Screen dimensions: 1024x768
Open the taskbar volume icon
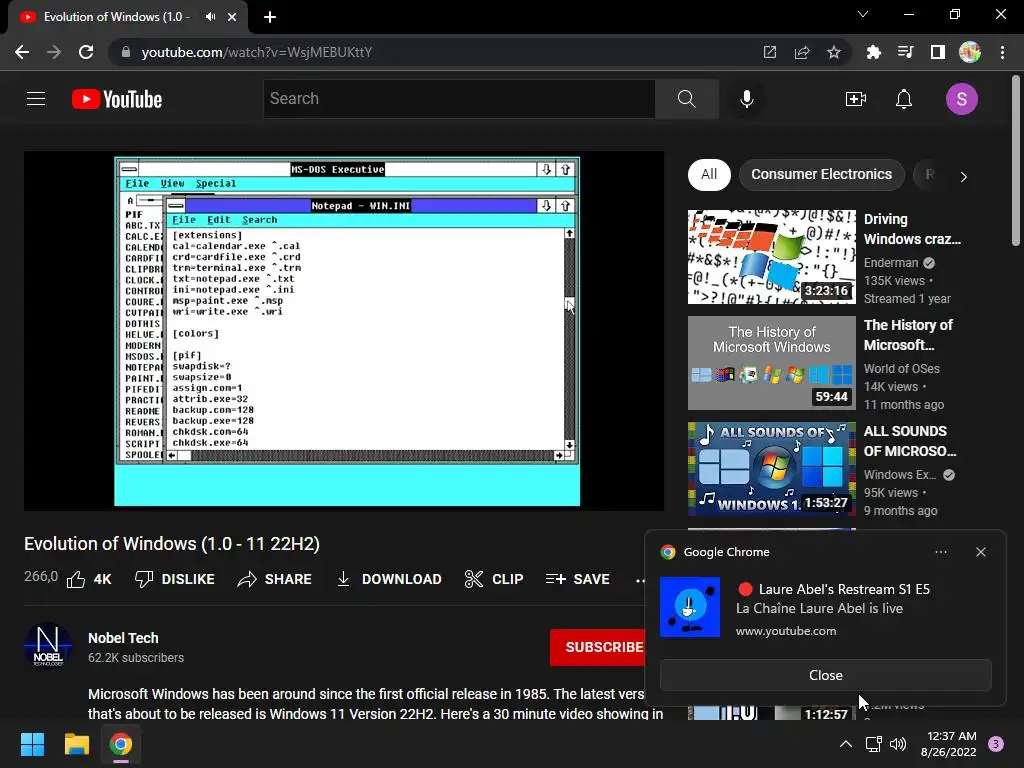[x=898, y=744]
